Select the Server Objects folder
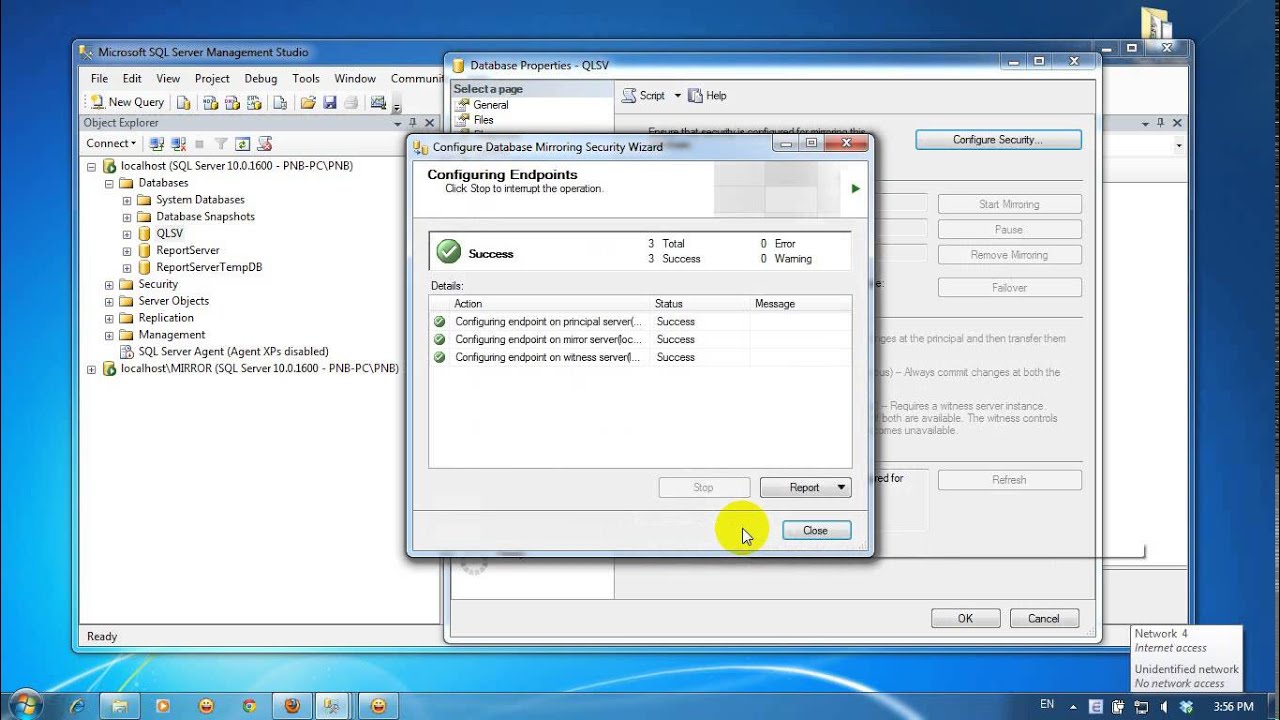The height and width of the screenshot is (720, 1280). pyautogui.click(x=173, y=301)
